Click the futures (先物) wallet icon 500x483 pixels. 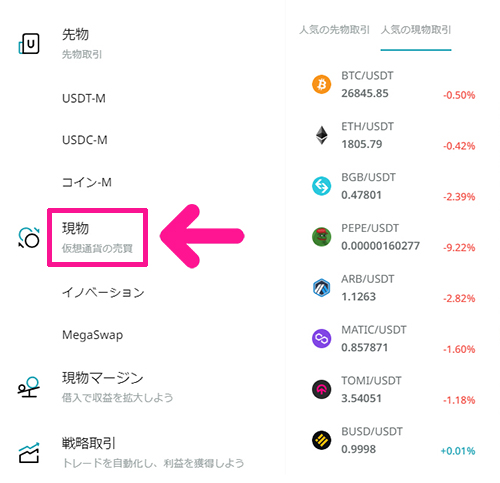tap(29, 44)
